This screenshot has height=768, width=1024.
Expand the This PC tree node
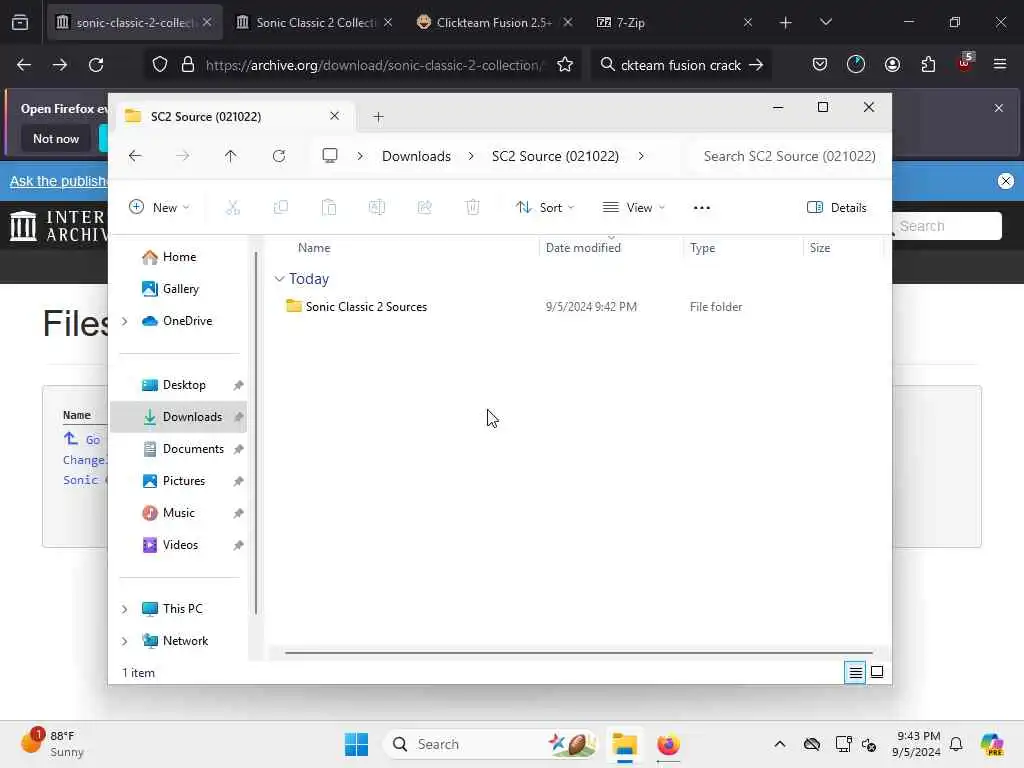point(125,609)
